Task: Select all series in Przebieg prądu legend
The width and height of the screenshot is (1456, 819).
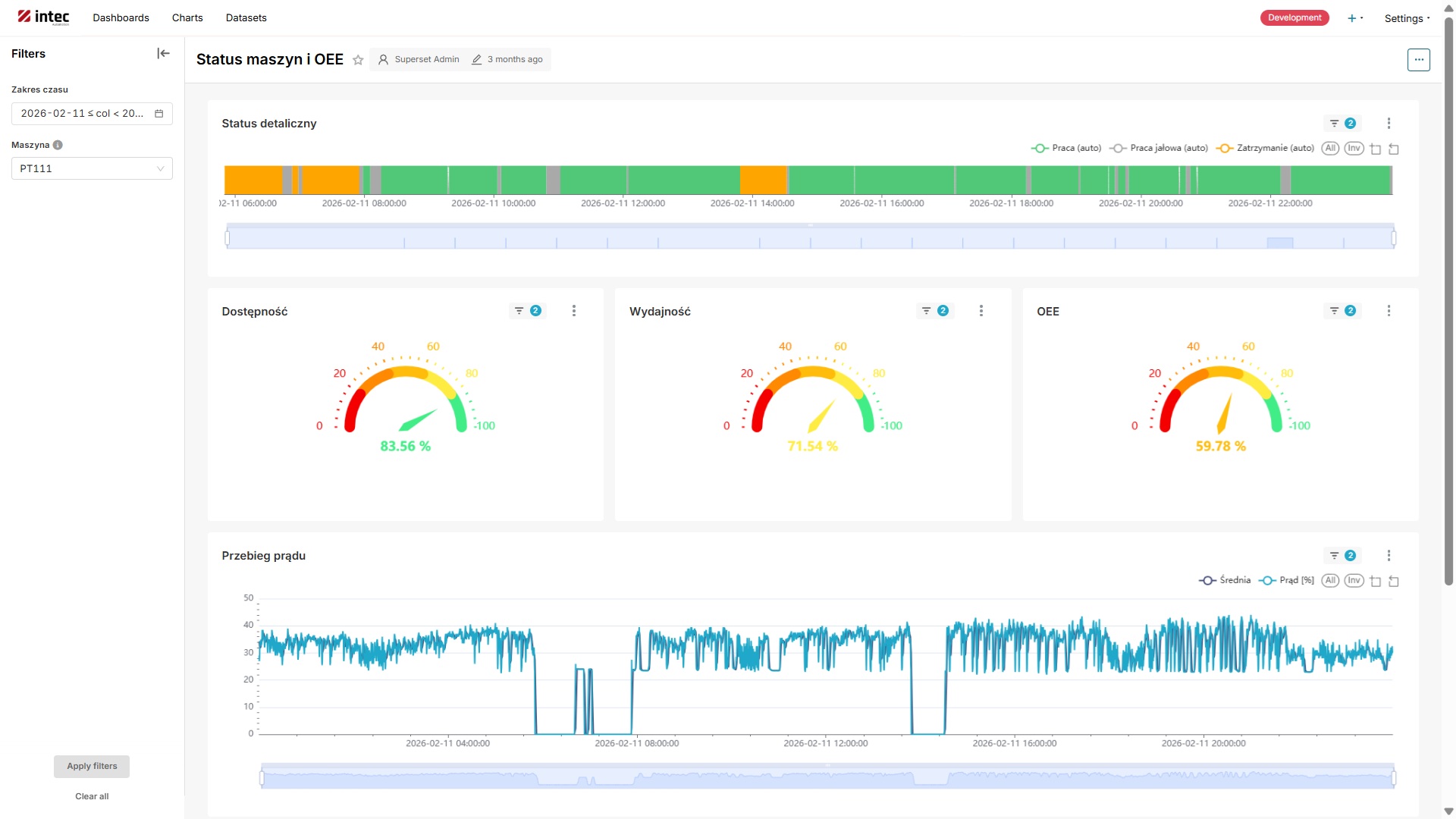Action: pyautogui.click(x=1330, y=580)
